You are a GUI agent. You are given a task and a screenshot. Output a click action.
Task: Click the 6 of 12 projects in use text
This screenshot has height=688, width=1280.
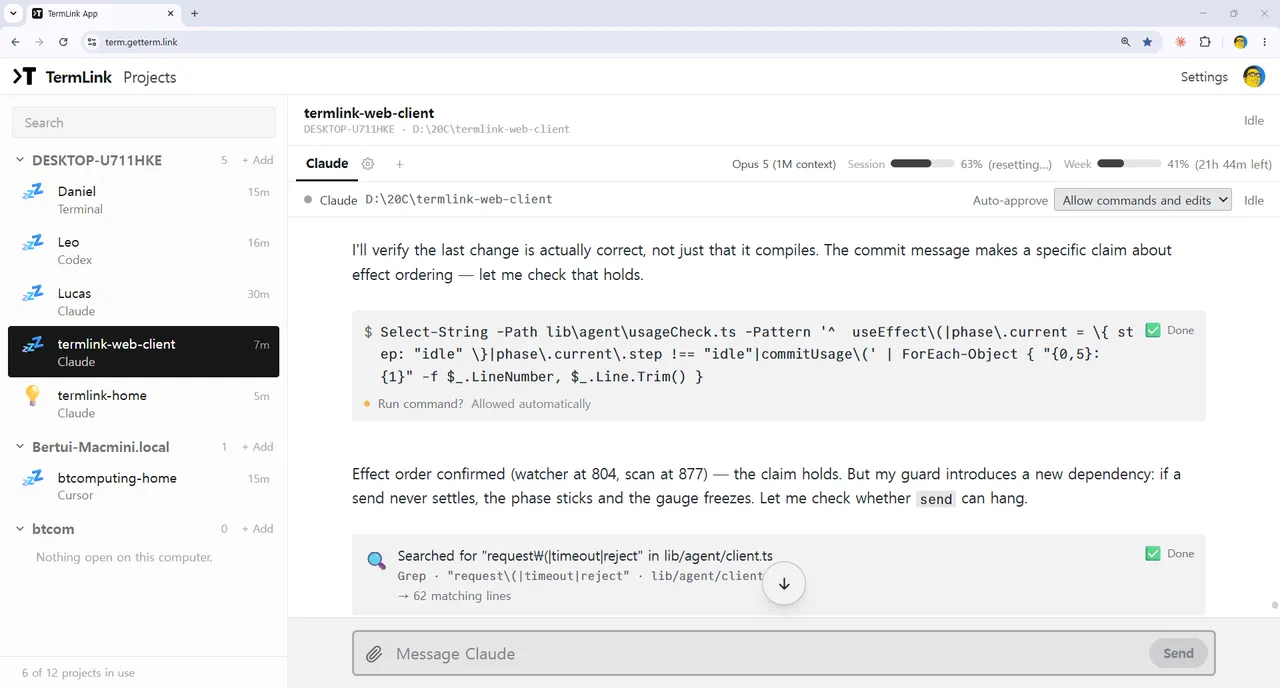(x=78, y=673)
